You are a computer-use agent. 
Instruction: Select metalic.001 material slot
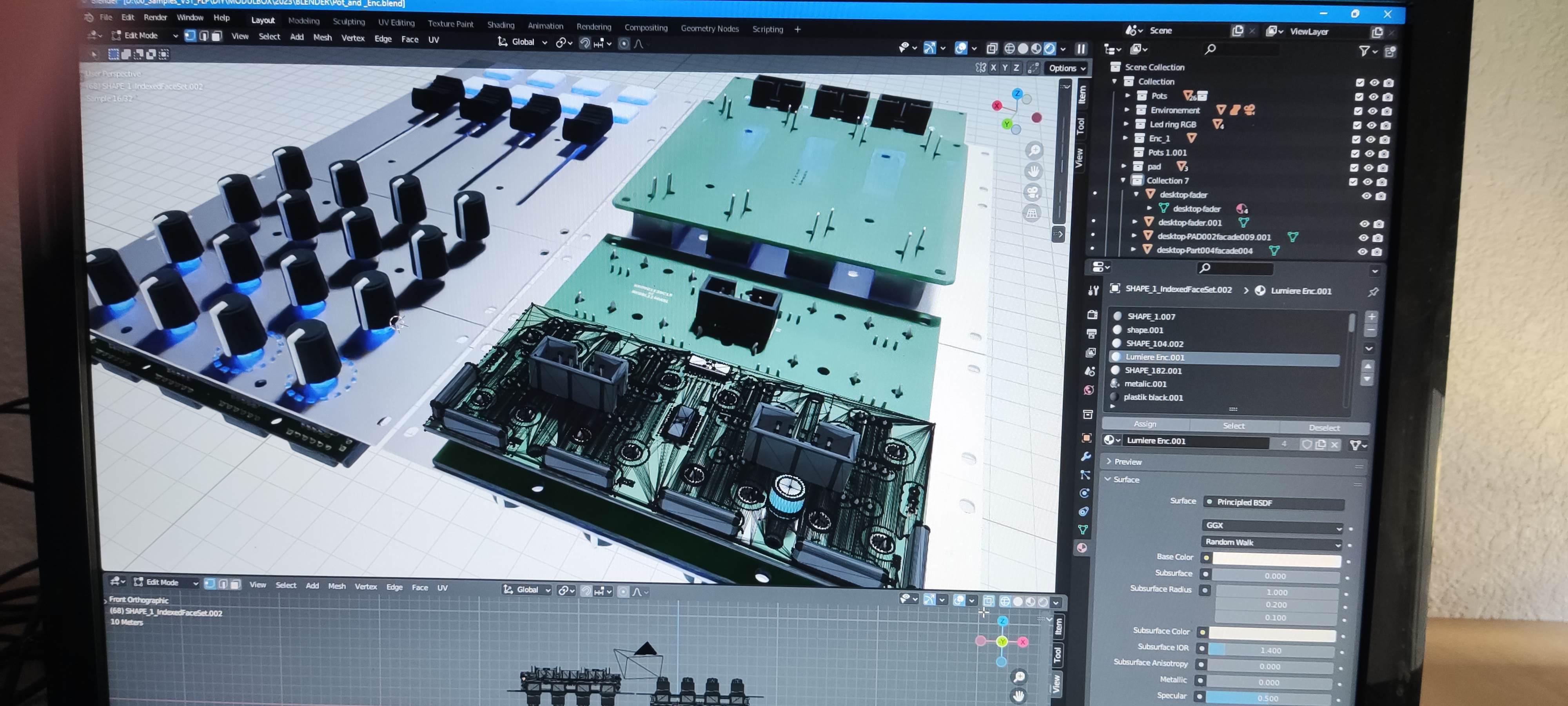(x=1145, y=384)
